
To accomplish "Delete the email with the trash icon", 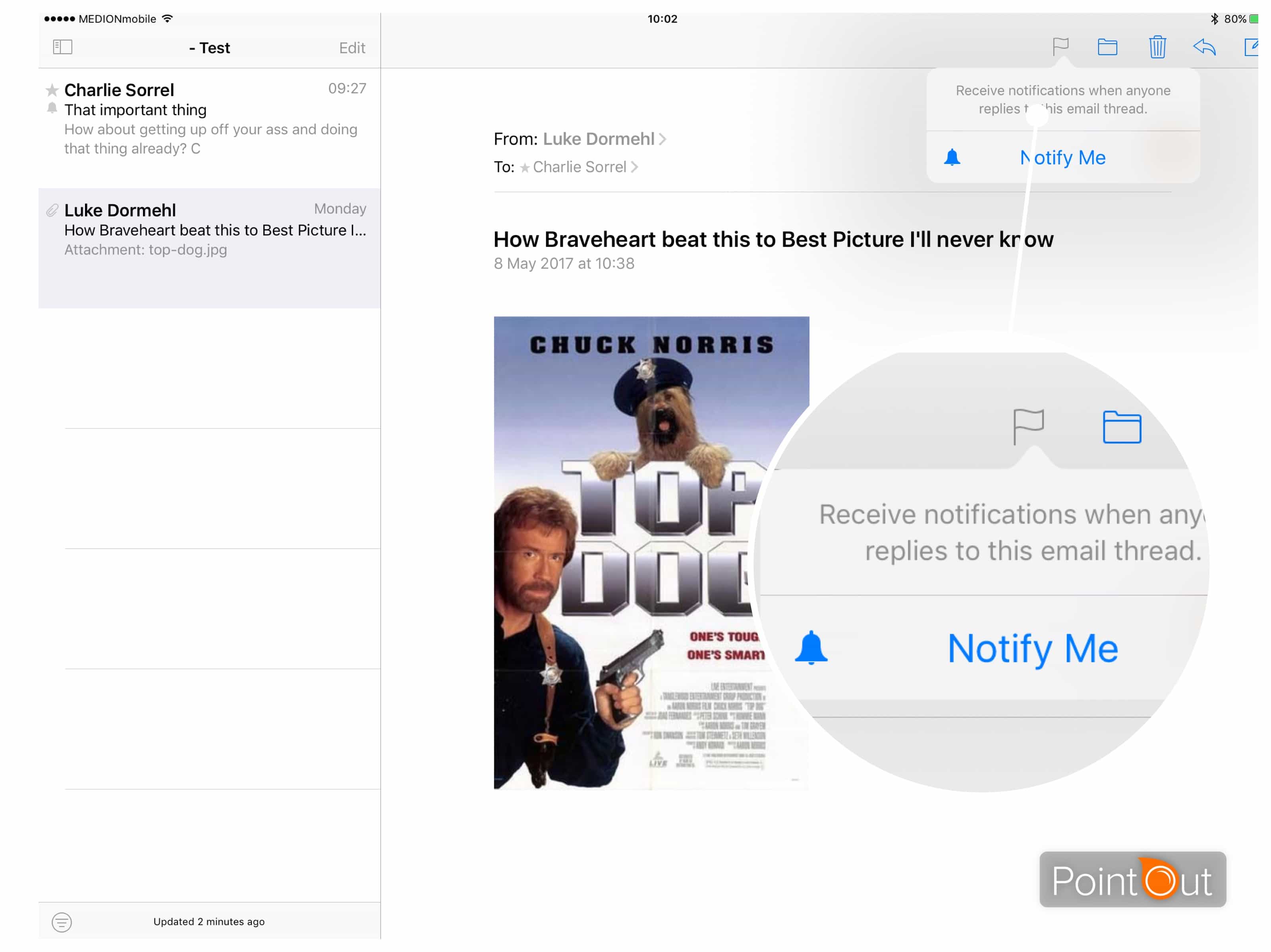I will 1157,47.
